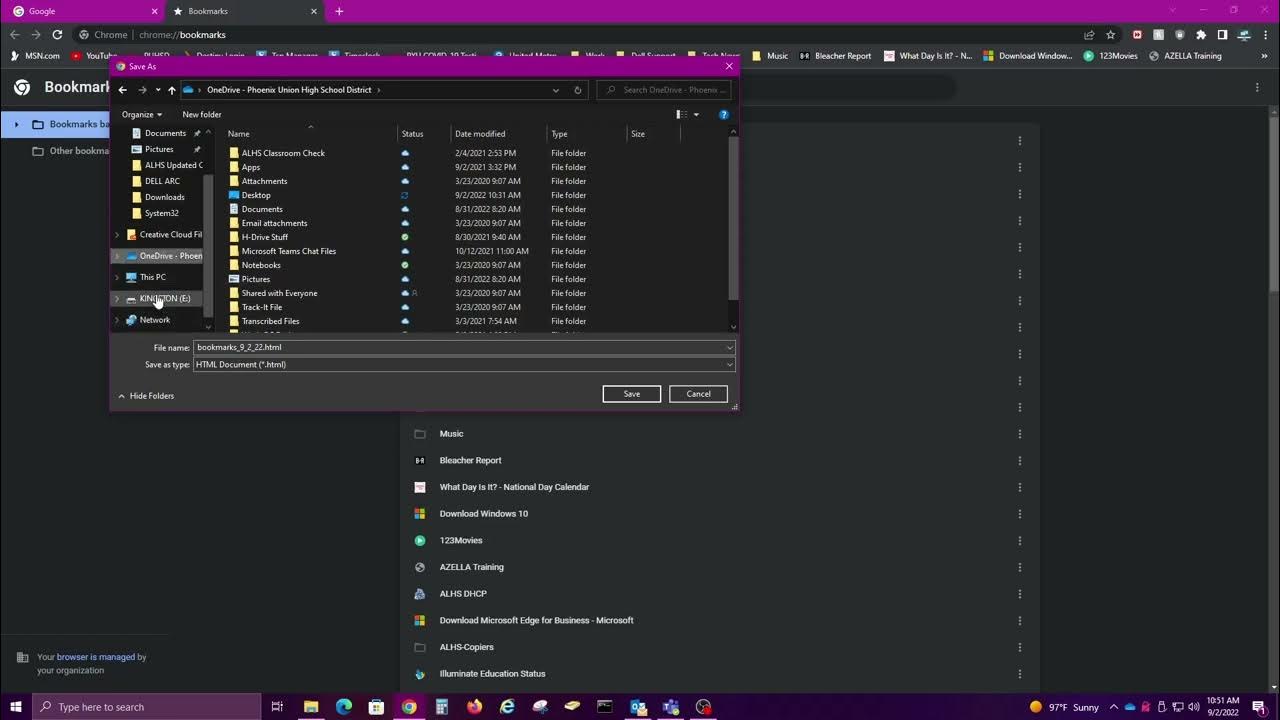The image size is (1280, 720).
Task: Select DELL ARC in navigation pane
Action: pos(162,181)
